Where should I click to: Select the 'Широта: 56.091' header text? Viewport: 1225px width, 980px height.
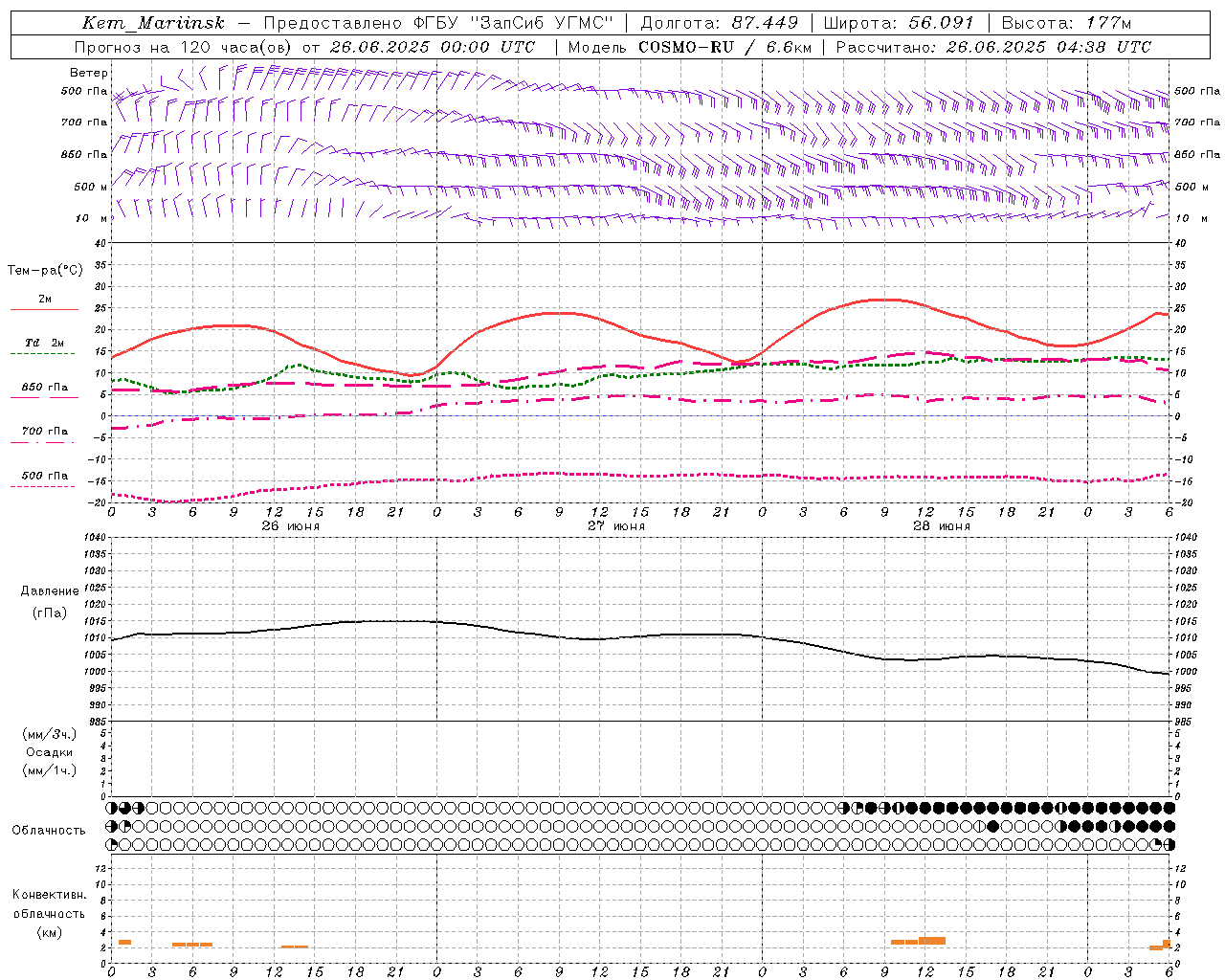(x=899, y=23)
